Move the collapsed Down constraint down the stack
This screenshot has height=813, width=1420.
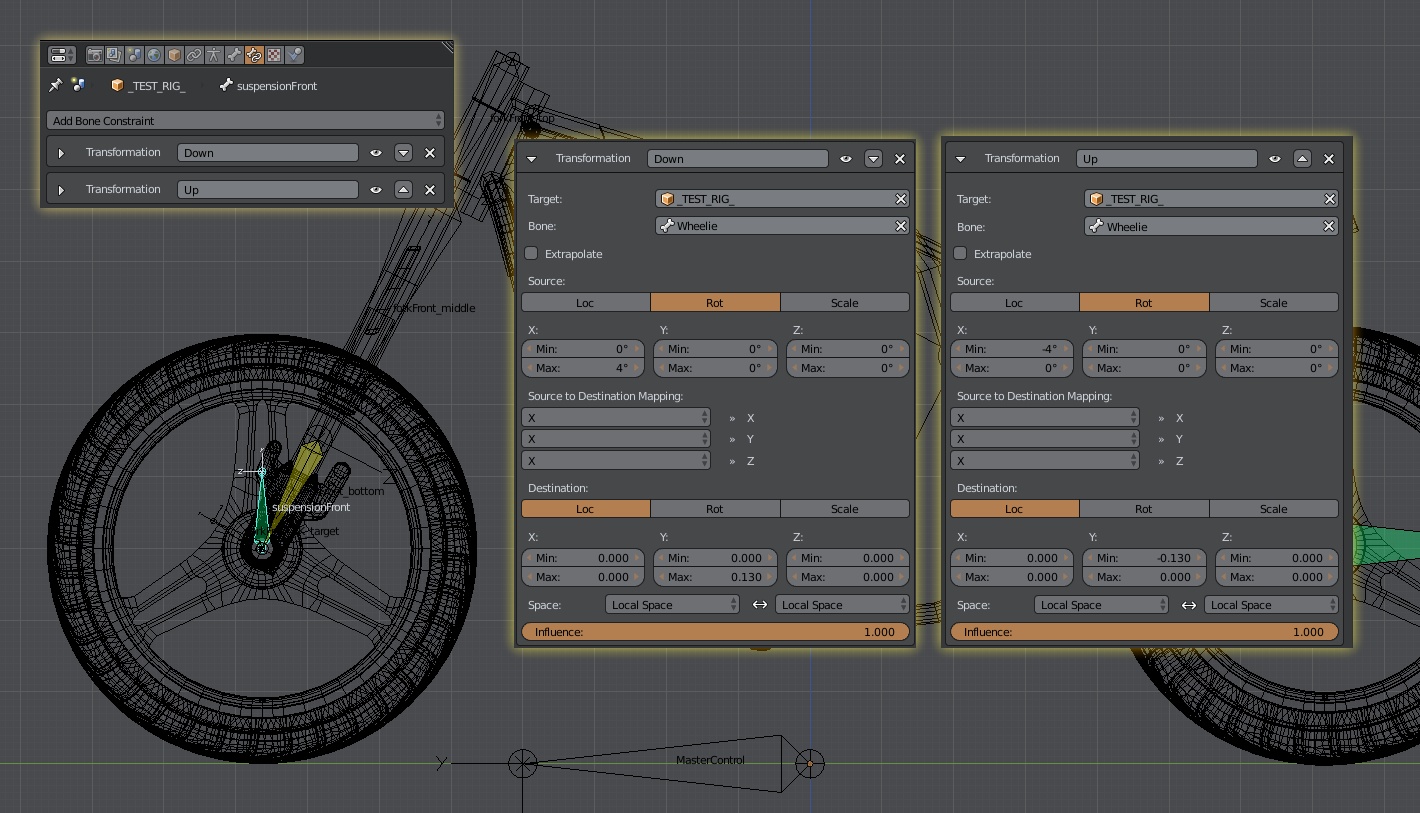tap(403, 153)
